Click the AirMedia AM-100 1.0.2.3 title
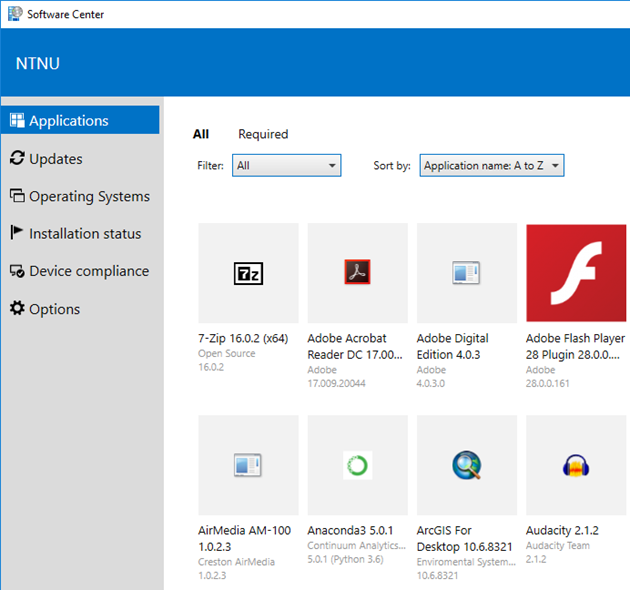 (x=244, y=539)
